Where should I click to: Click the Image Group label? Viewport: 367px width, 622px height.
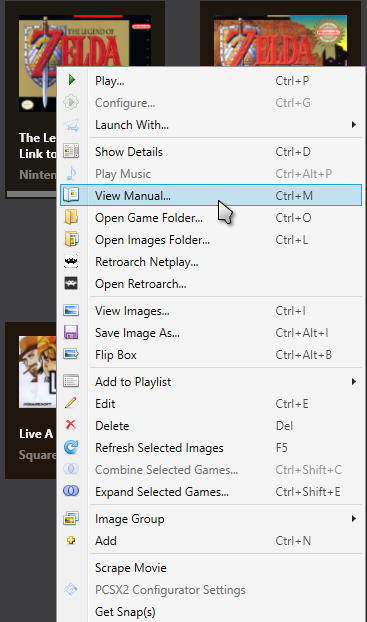coord(129,519)
